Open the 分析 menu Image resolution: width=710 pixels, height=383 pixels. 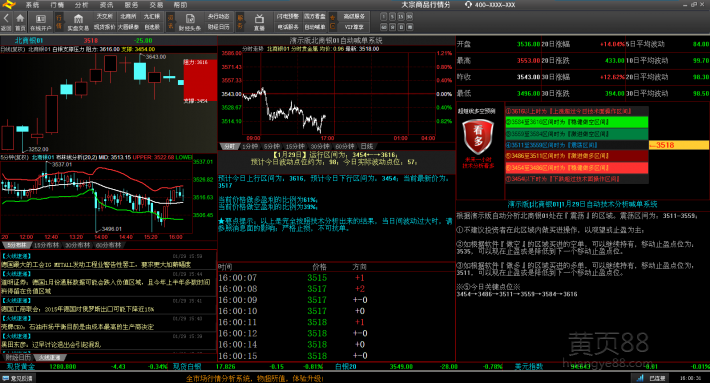pyautogui.click(x=82, y=5)
